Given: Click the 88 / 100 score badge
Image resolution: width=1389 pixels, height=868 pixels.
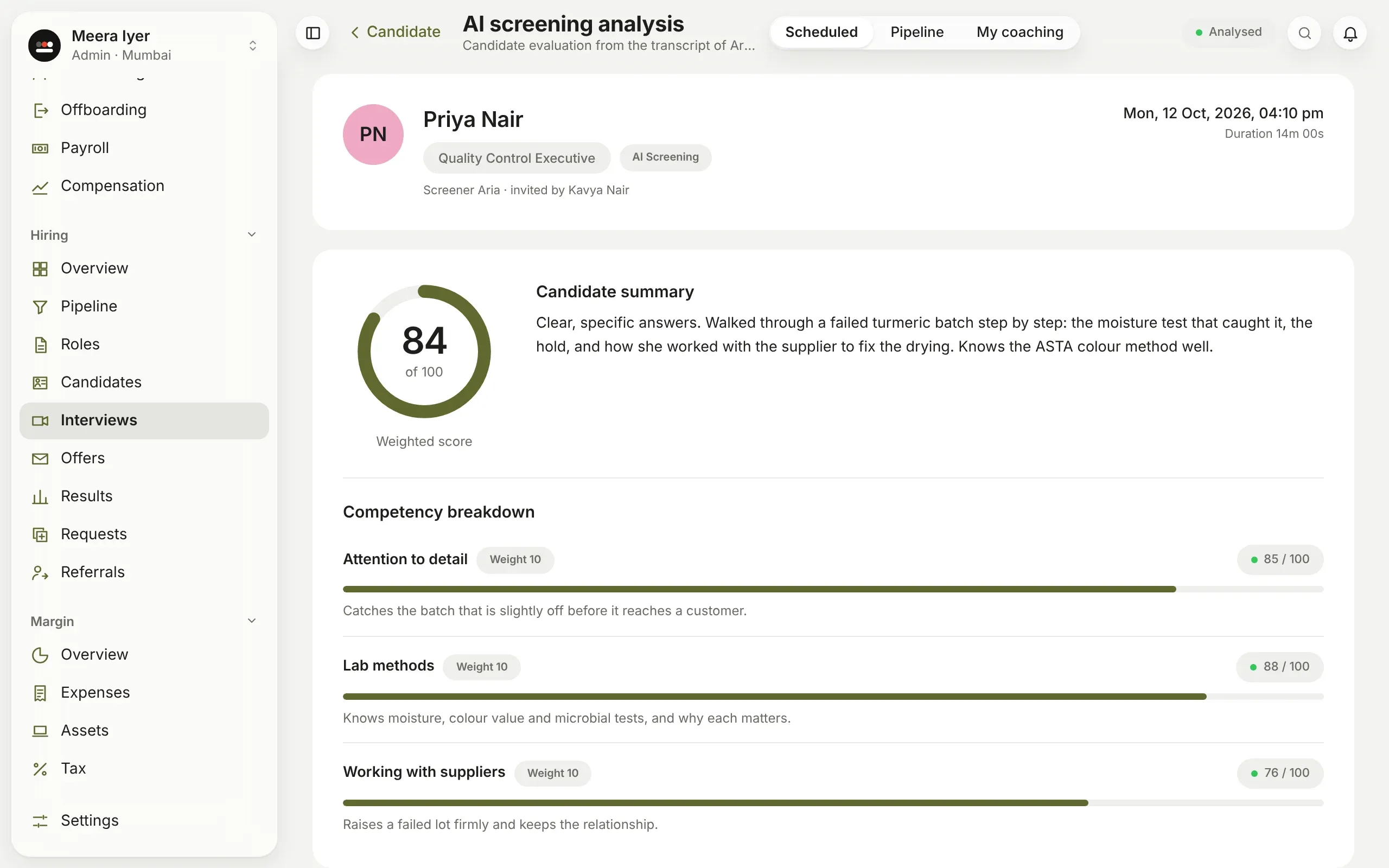Looking at the screenshot, I should (1280, 667).
